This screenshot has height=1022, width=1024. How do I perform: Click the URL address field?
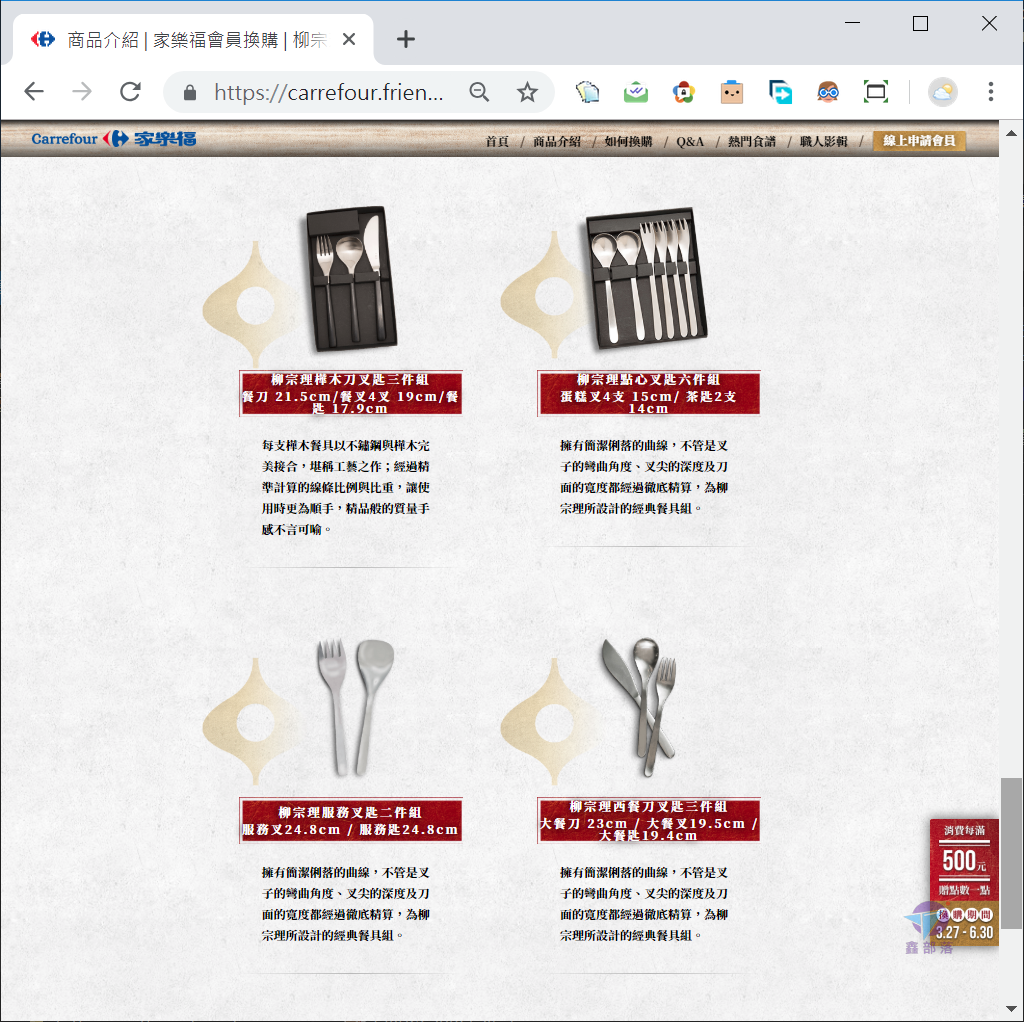pos(328,93)
